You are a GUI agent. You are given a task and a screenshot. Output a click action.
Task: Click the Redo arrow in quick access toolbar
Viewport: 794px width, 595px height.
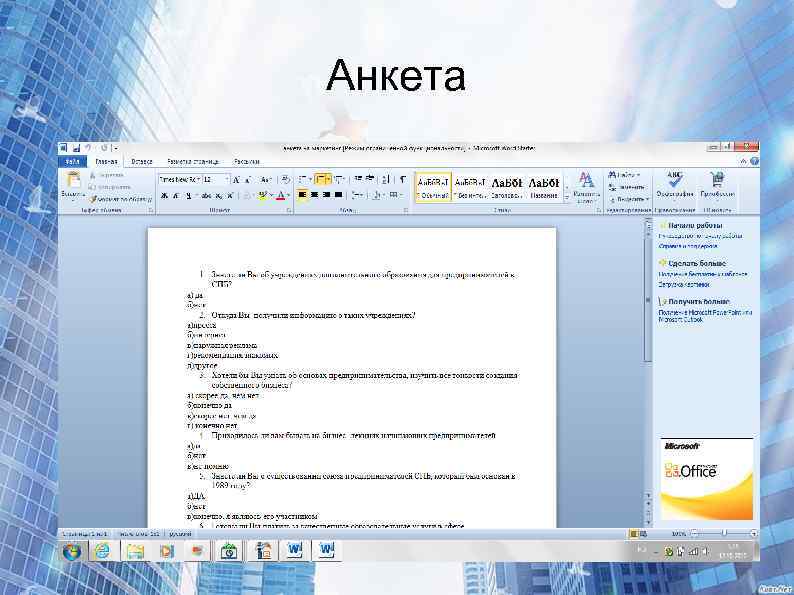coord(104,148)
